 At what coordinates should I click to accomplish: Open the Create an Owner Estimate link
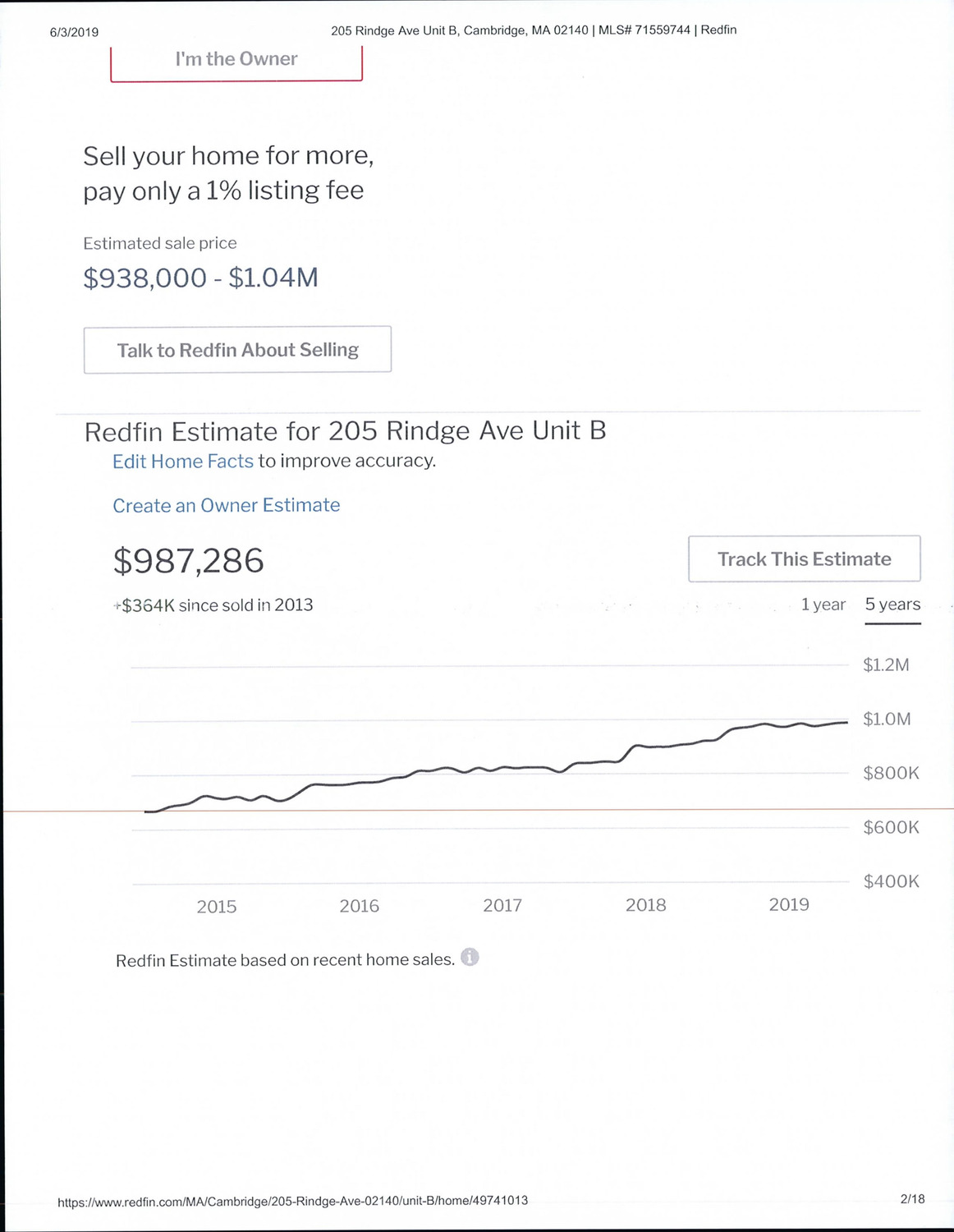(227, 505)
